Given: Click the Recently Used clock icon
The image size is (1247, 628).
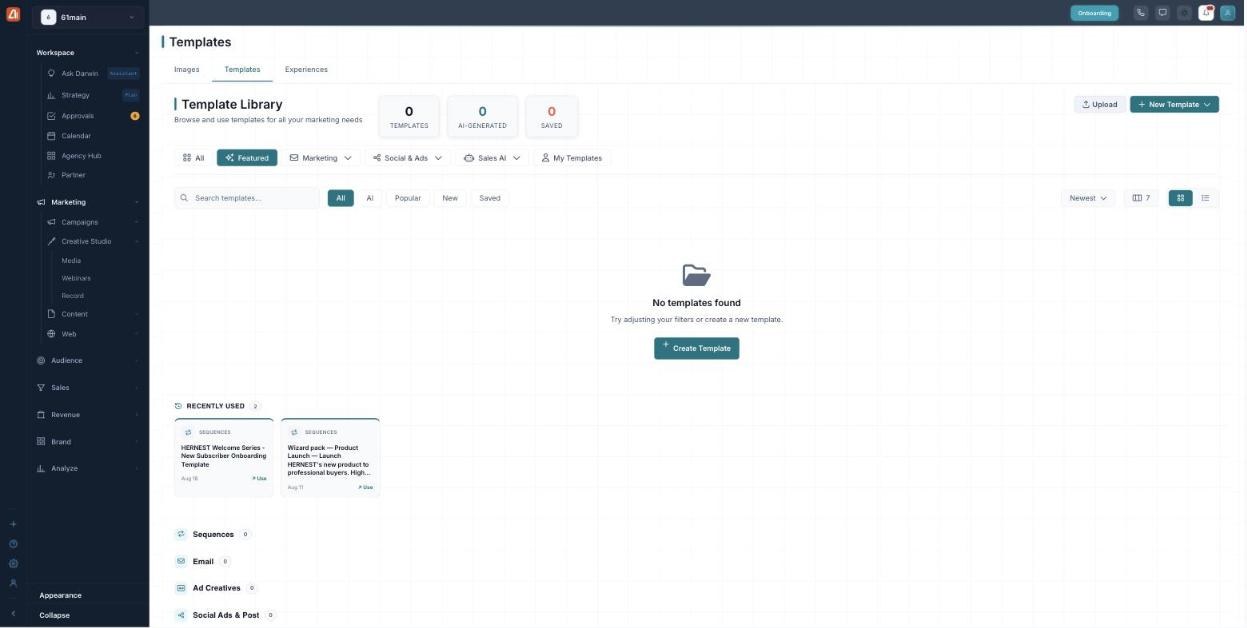Looking at the screenshot, I should point(178,406).
